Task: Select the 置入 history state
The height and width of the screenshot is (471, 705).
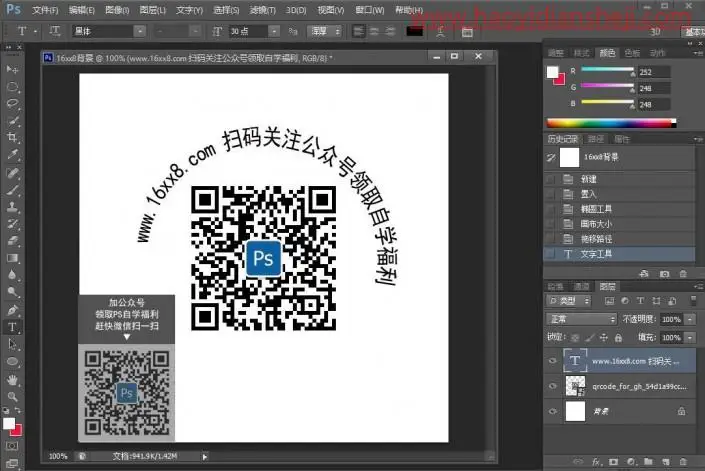Action: tap(620, 194)
